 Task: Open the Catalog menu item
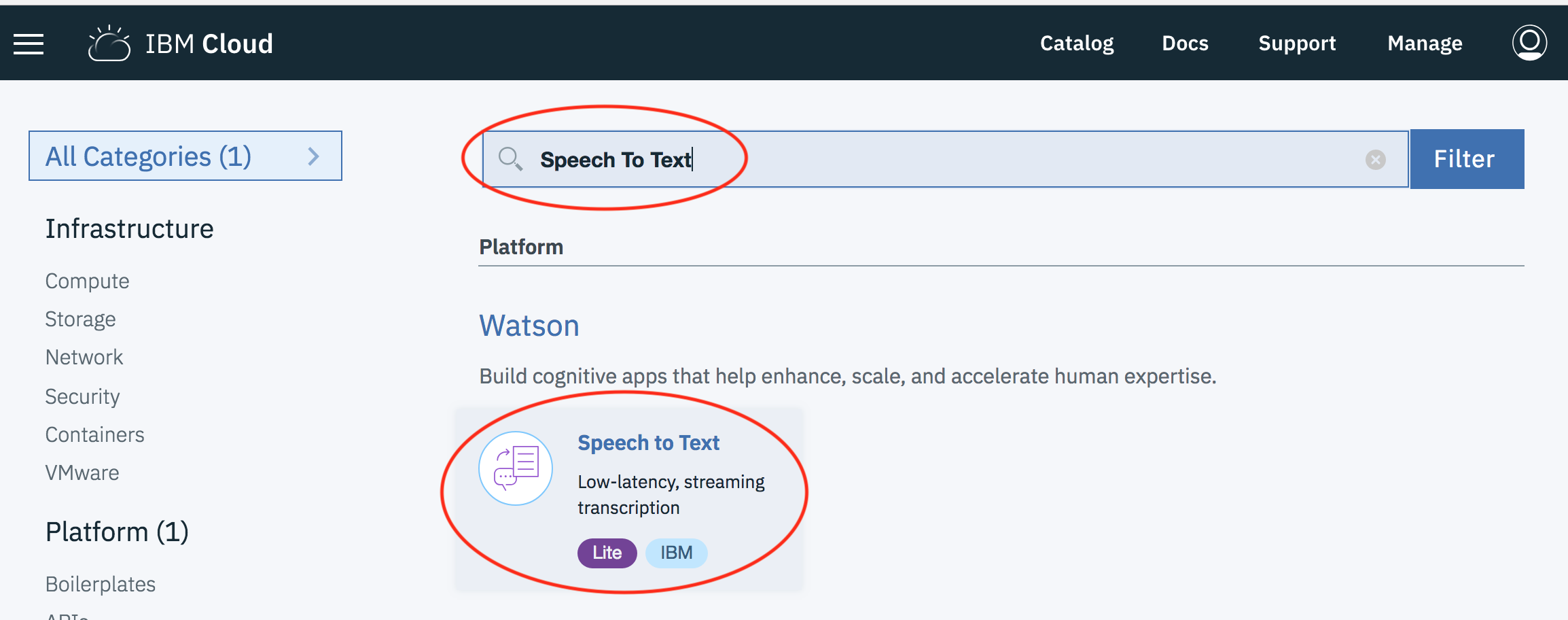tap(1077, 44)
